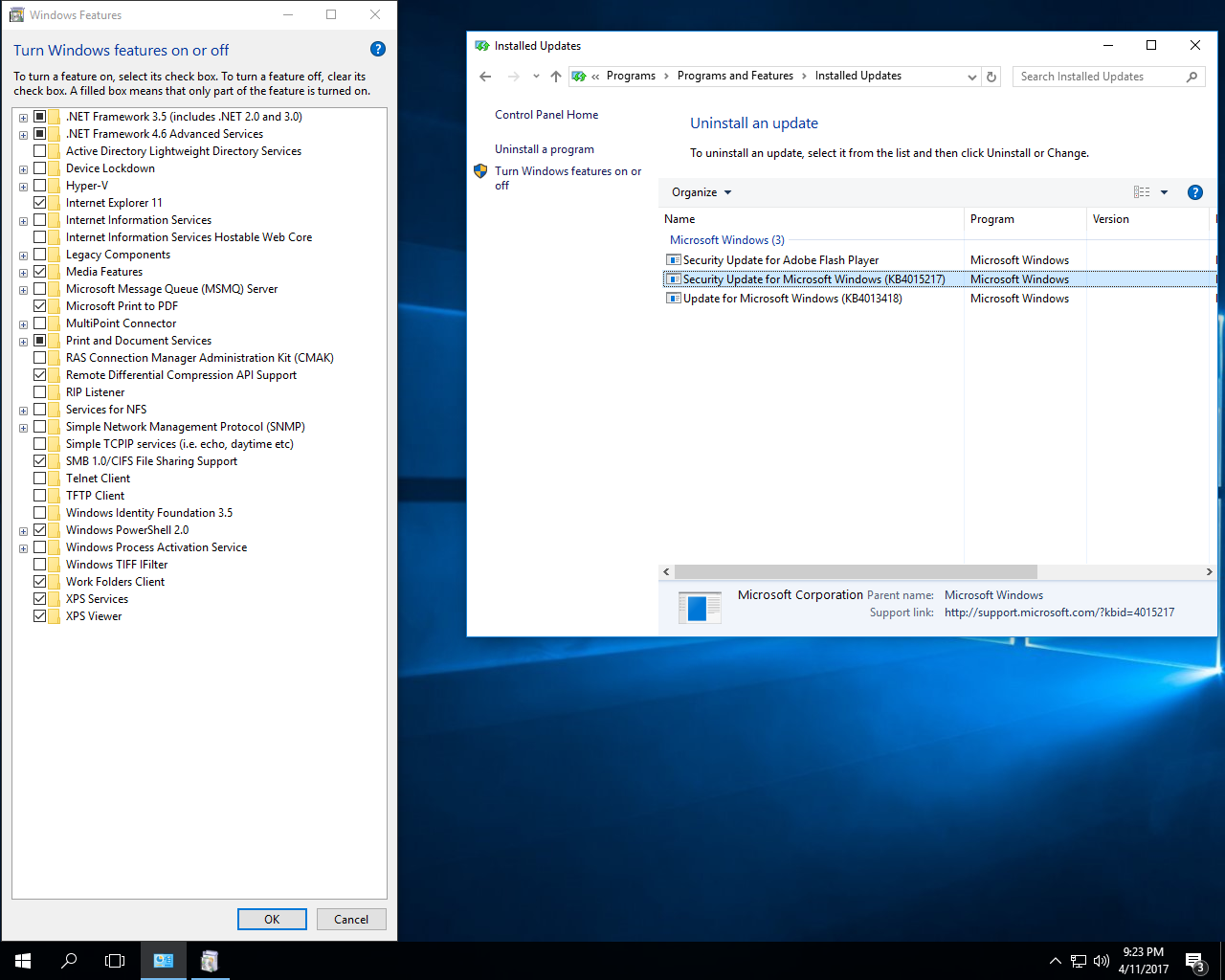
Task: Expand Hyper-V tree node
Action: pos(23,187)
